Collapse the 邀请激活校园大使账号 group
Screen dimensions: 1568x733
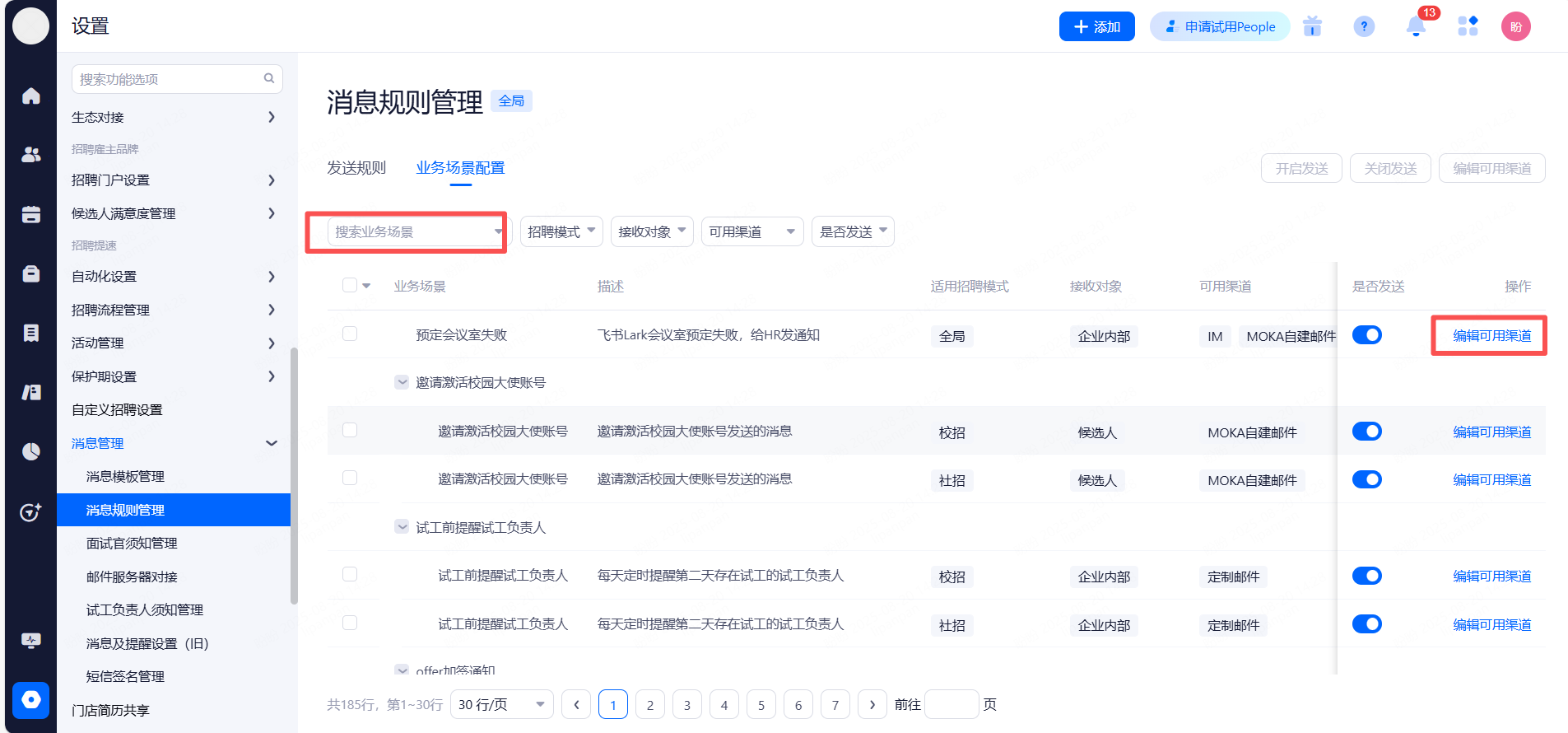(402, 382)
